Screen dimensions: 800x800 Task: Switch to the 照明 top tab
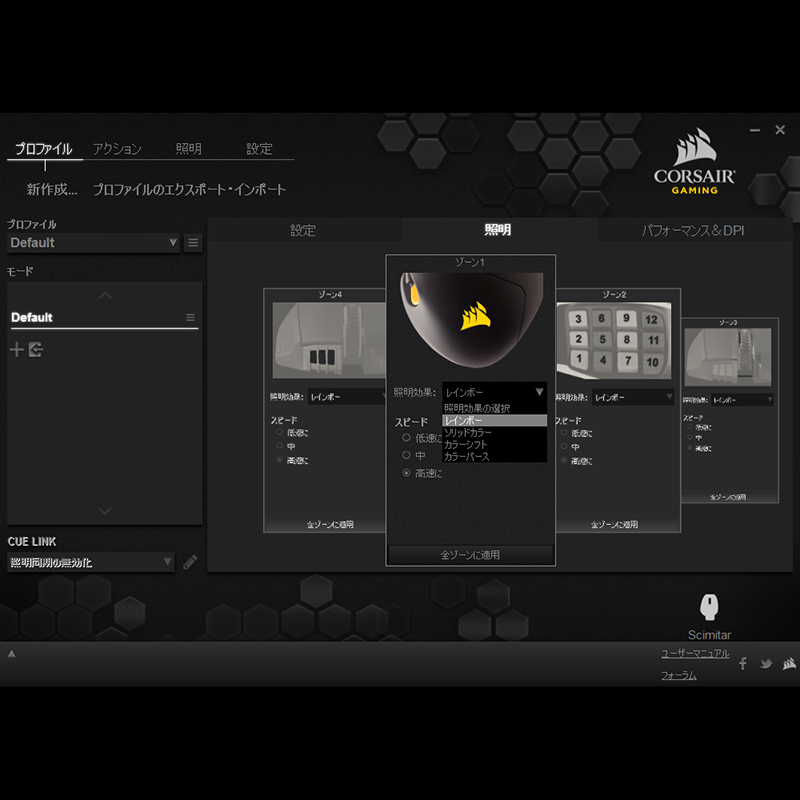tap(189, 148)
